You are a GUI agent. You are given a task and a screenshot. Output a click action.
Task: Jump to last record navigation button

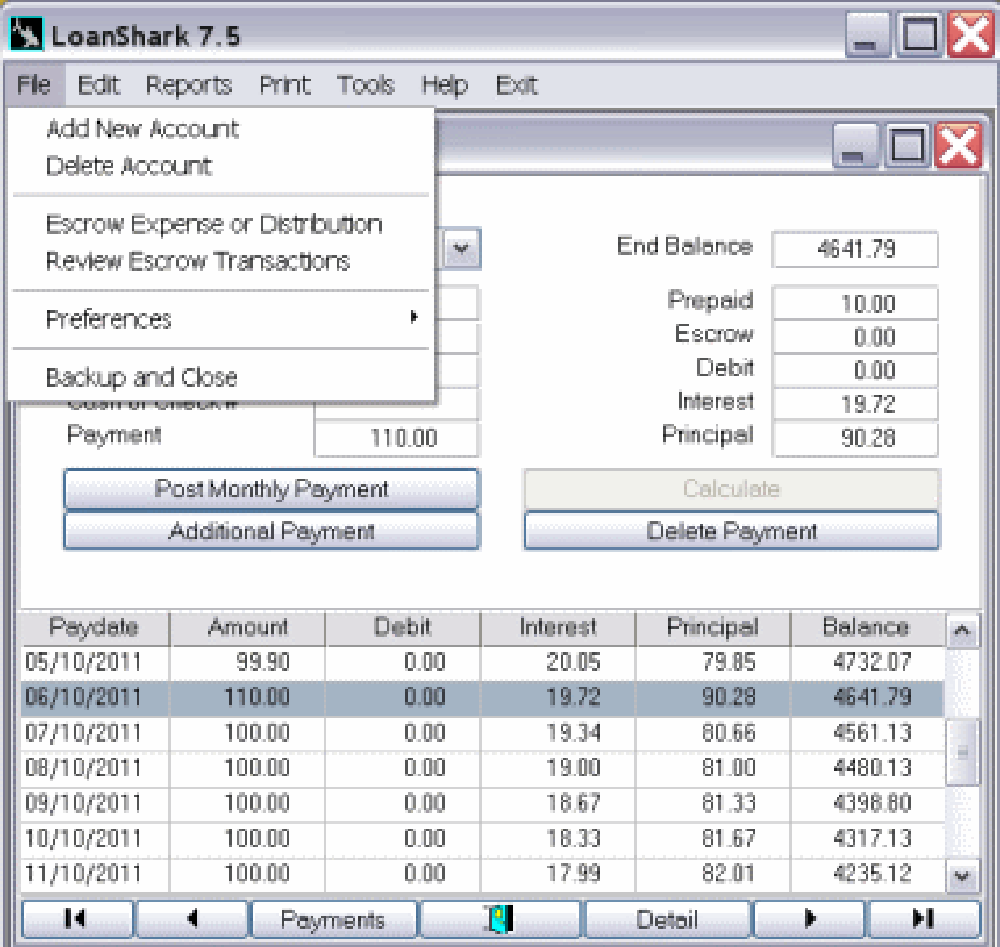coord(924,919)
